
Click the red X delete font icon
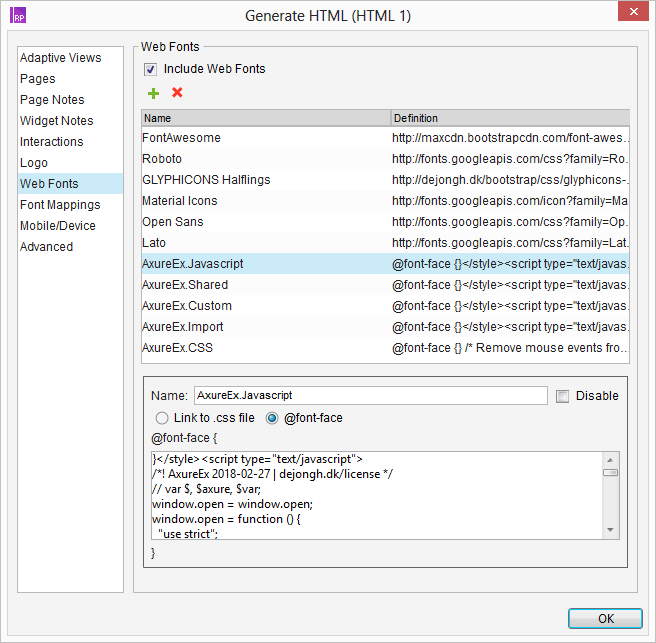pyautogui.click(x=177, y=93)
